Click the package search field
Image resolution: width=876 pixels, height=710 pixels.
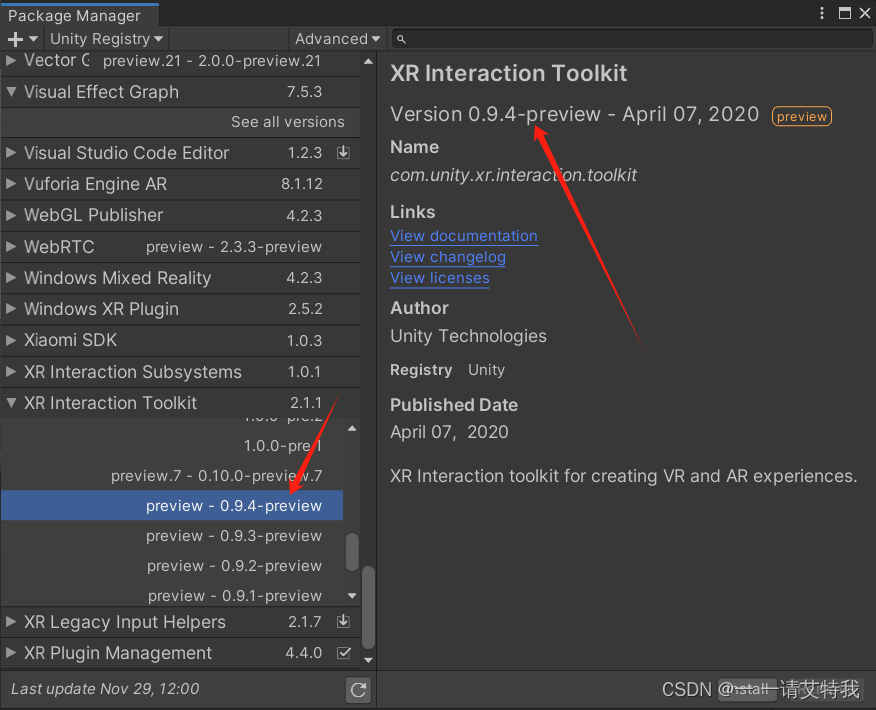630,39
